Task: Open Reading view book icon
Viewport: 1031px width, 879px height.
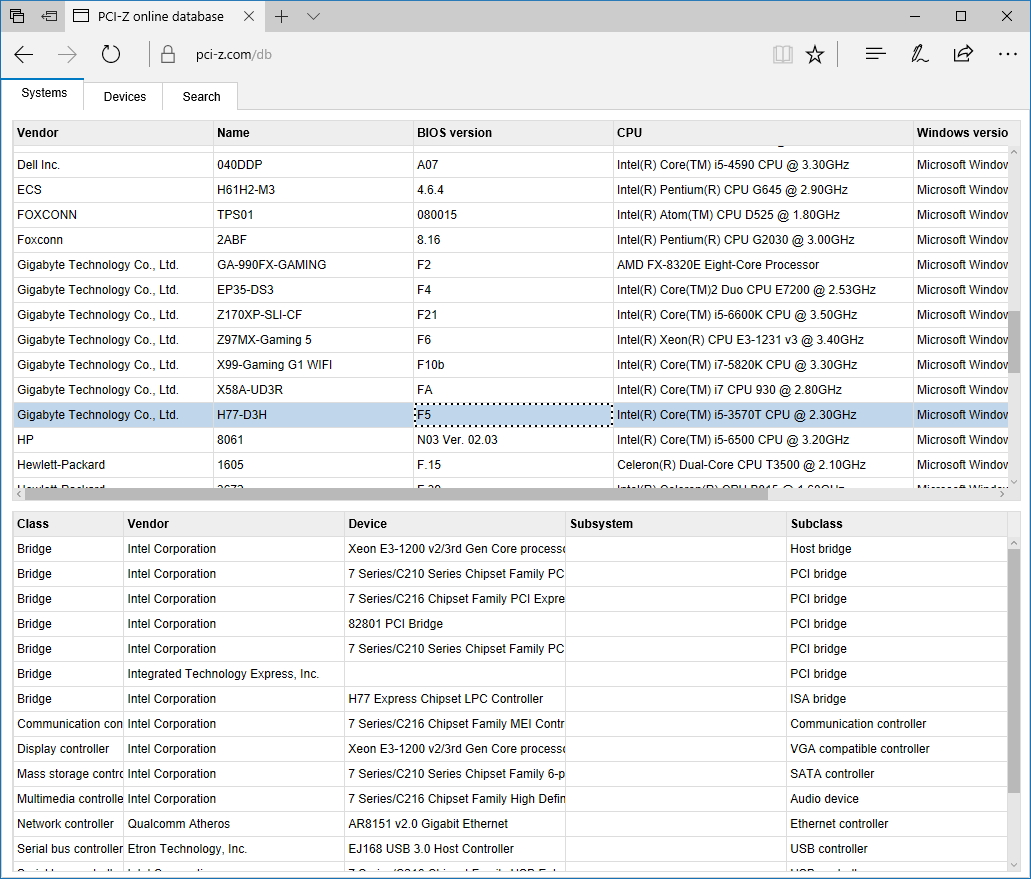Action: 782,55
